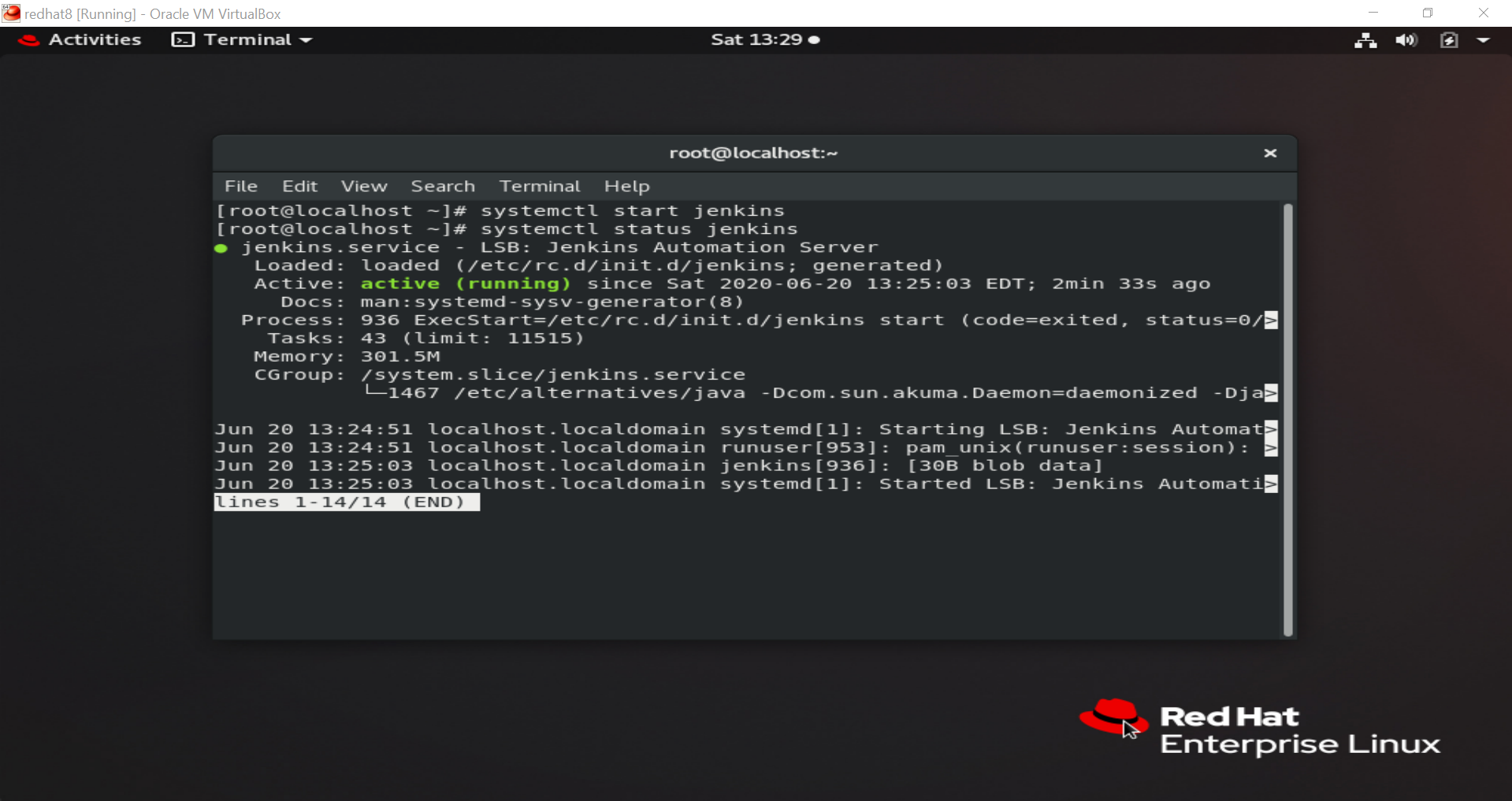Open the Edit menu
This screenshot has width=1512, height=801.
pos(299,187)
